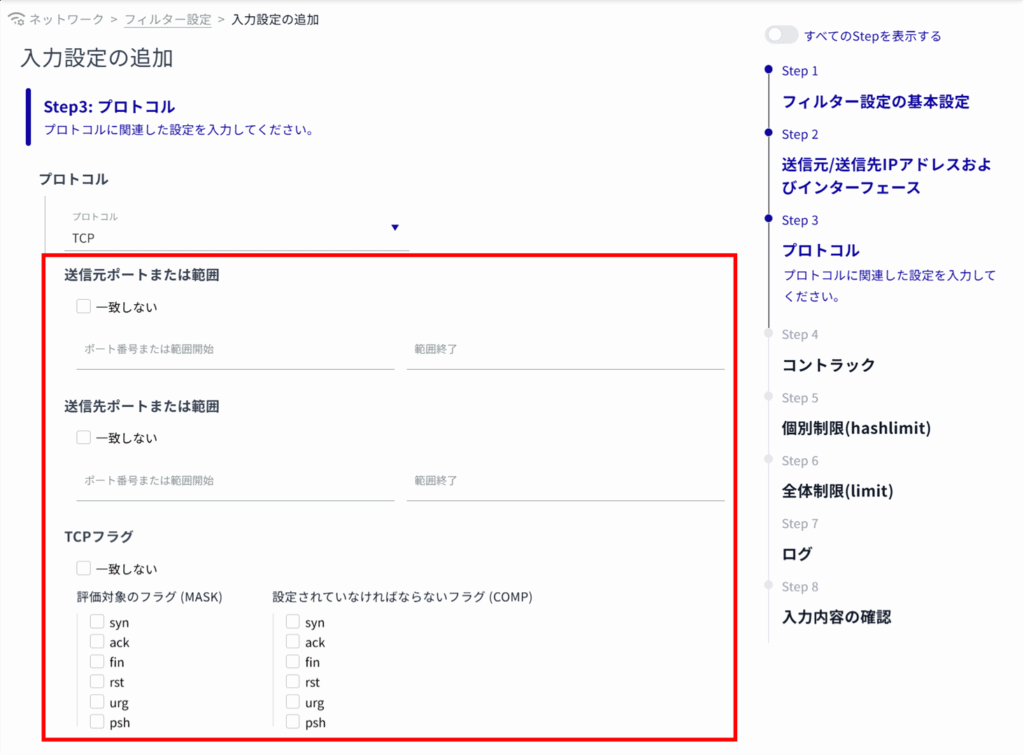The image size is (1024, 755).
Task: Enable fin flag in MASK column
Action: [97, 662]
